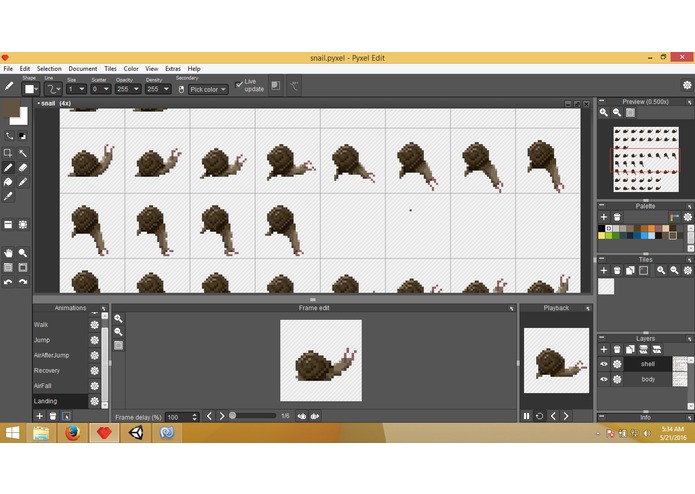Select the rectangular selection tool
The image size is (695, 494).
pos(8,153)
